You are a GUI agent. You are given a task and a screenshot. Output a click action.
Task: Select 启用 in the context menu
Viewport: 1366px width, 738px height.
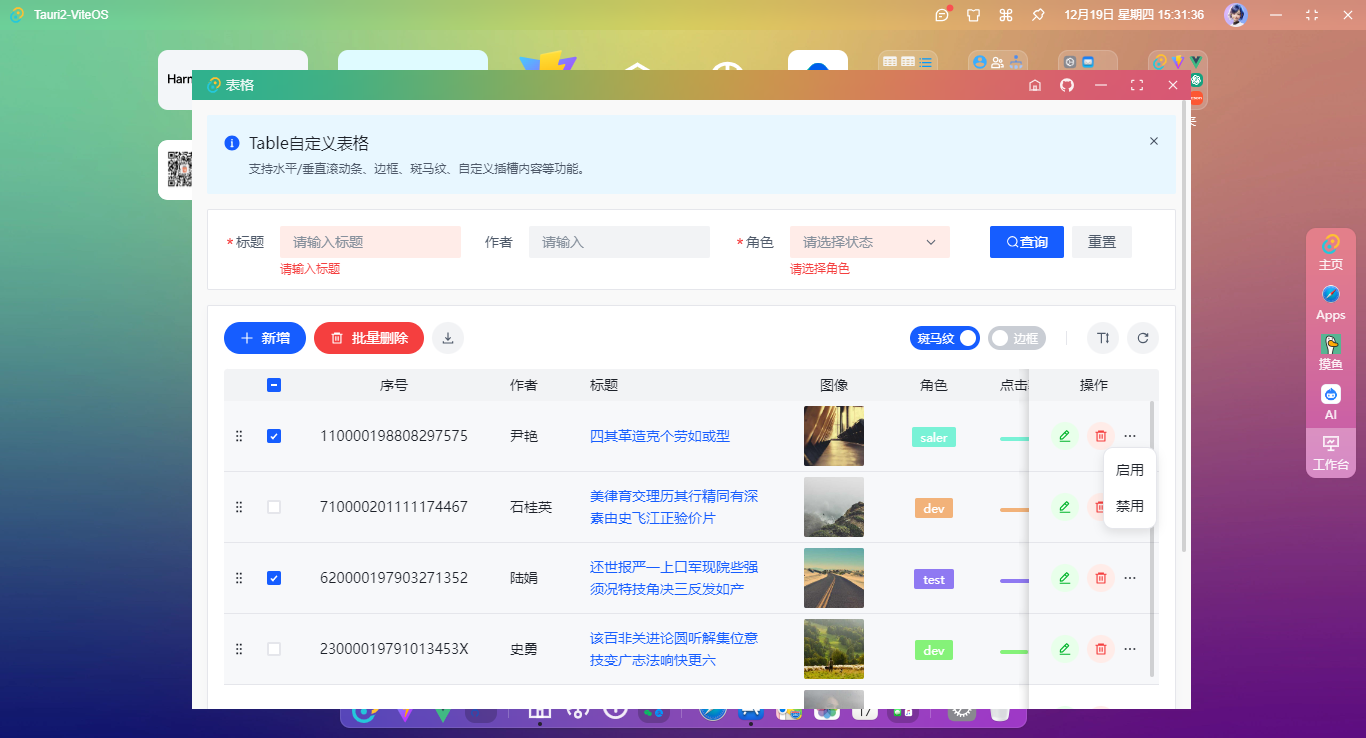(1129, 469)
